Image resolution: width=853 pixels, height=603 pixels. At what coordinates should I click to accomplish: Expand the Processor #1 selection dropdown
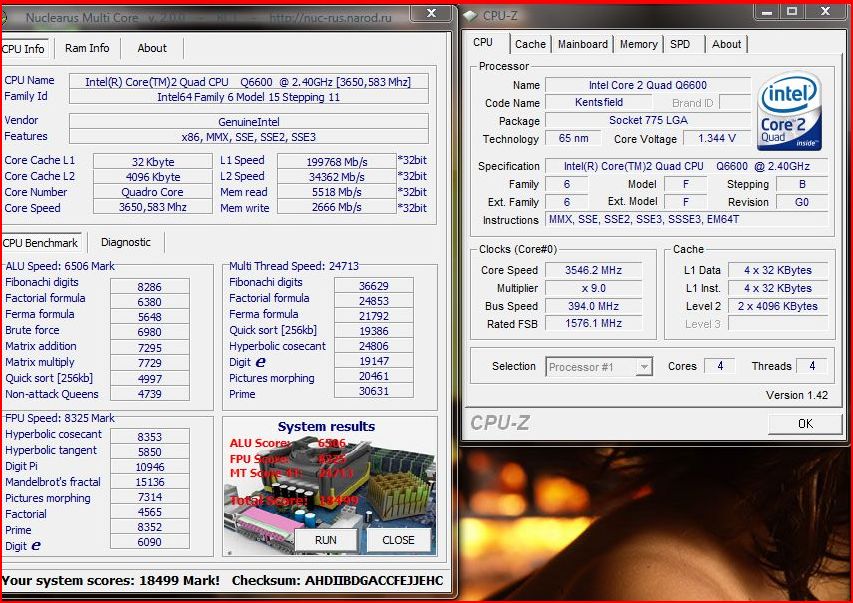644,367
